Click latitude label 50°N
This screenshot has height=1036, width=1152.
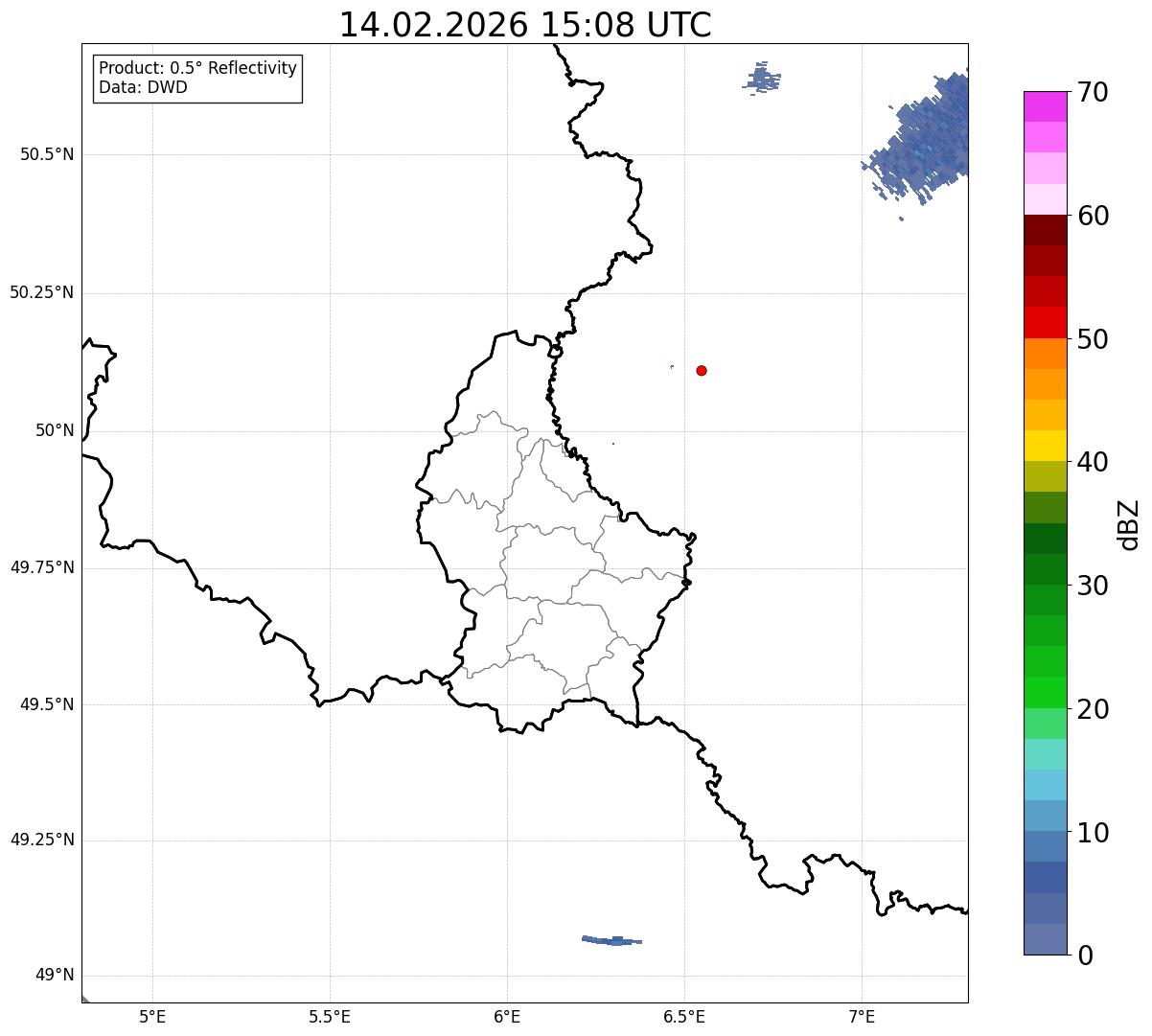pos(55,431)
